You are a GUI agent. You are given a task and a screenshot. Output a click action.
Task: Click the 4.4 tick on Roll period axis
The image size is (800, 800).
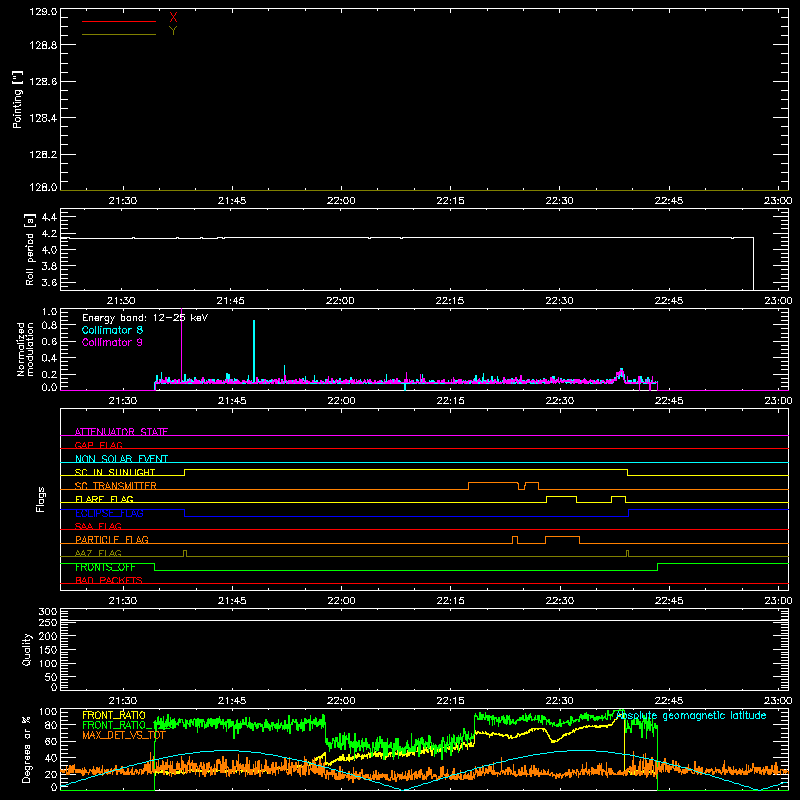pos(49,217)
